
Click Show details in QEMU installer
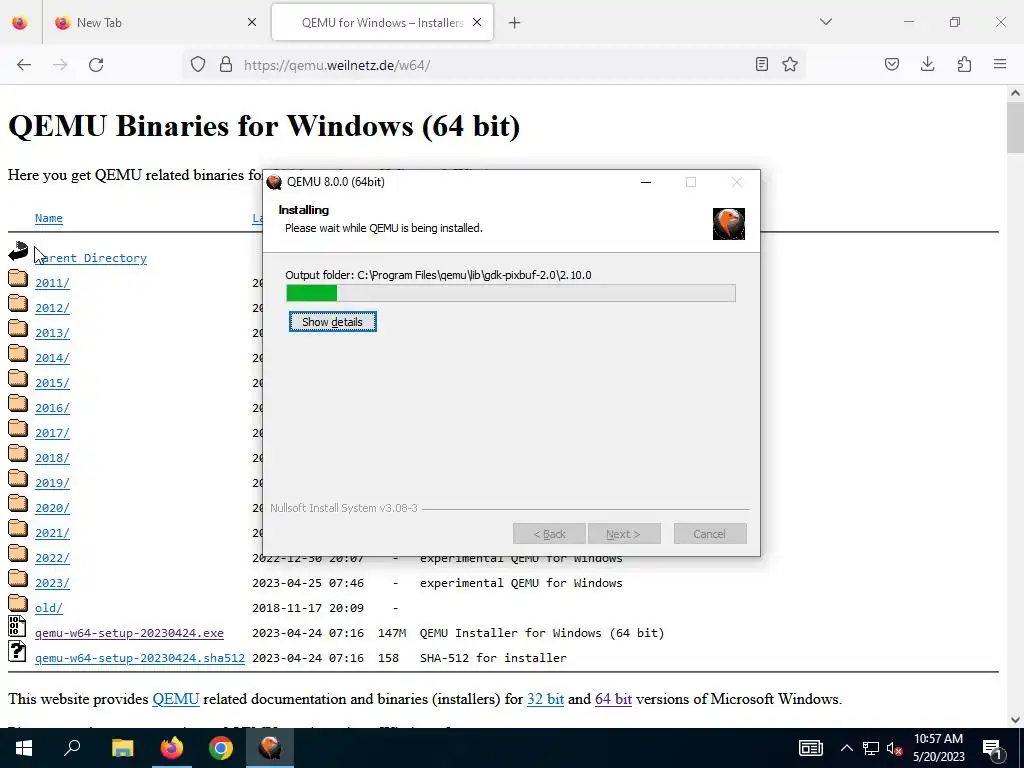[332, 322]
